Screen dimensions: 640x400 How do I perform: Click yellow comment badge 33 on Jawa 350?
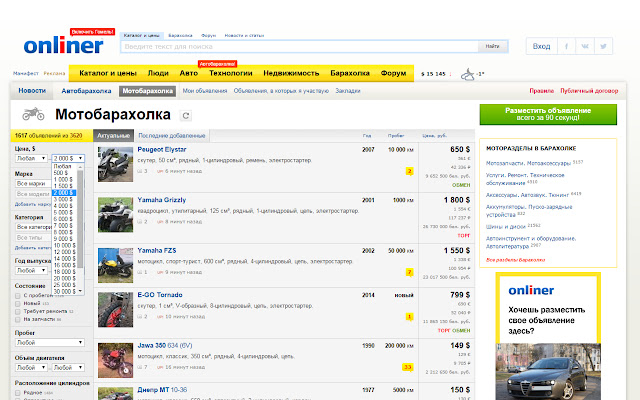(407, 367)
